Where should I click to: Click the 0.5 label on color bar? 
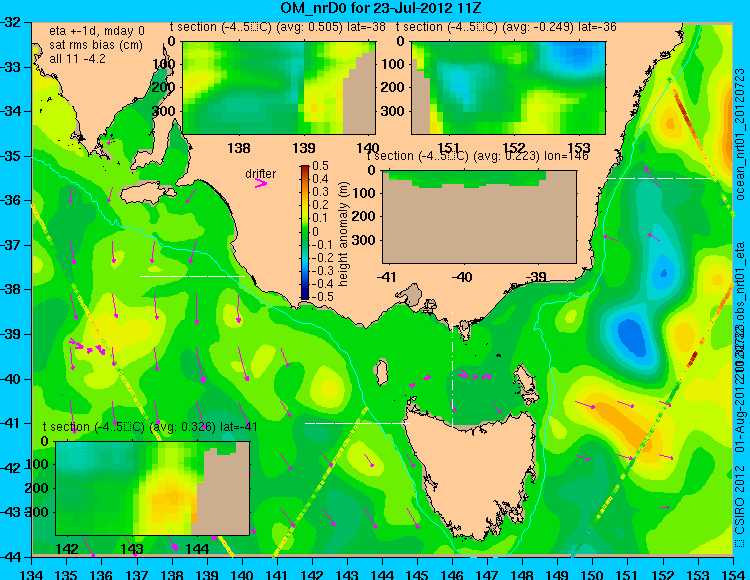(x=320, y=166)
